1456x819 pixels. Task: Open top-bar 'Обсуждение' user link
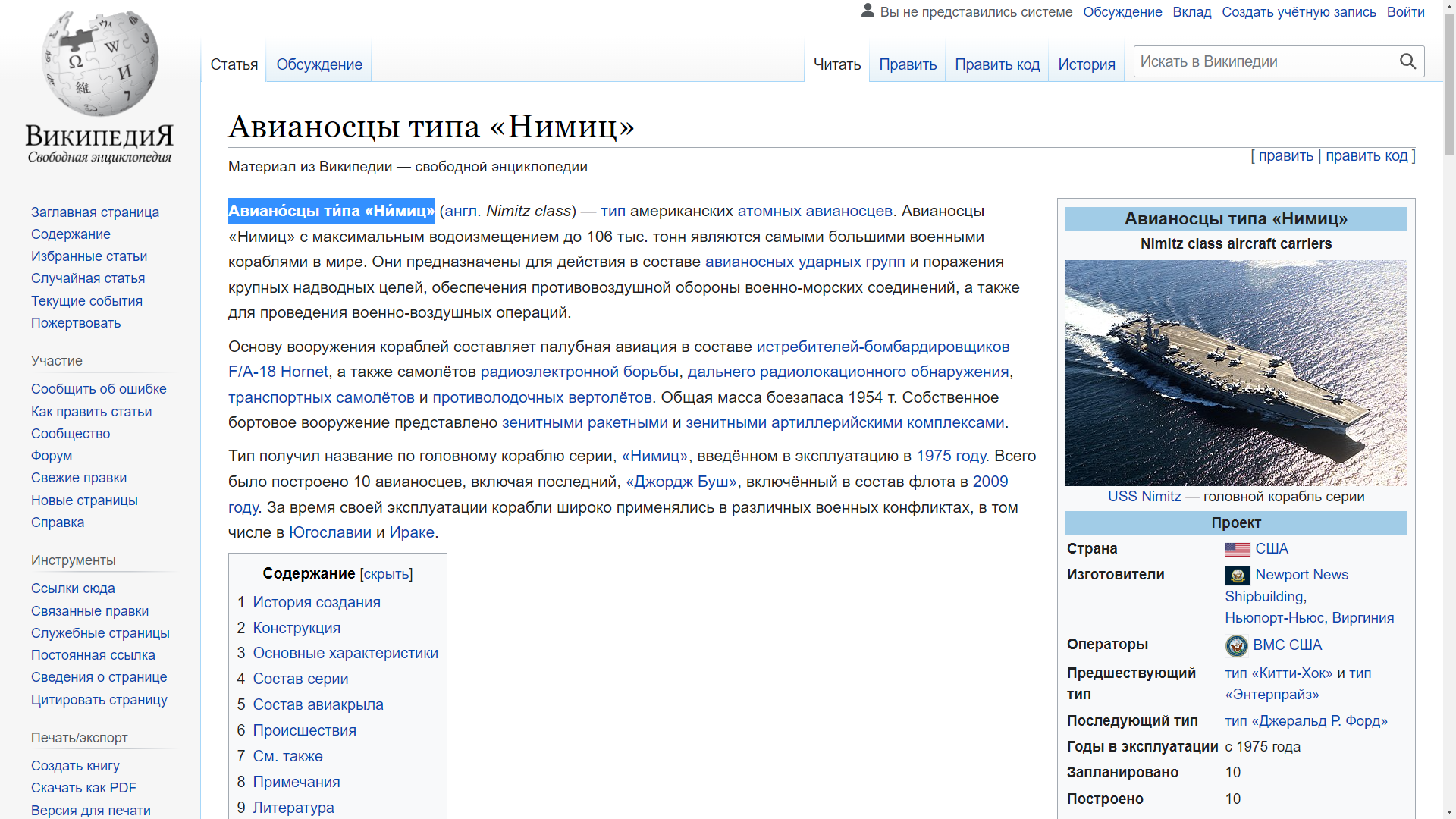[x=1122, y=12]
